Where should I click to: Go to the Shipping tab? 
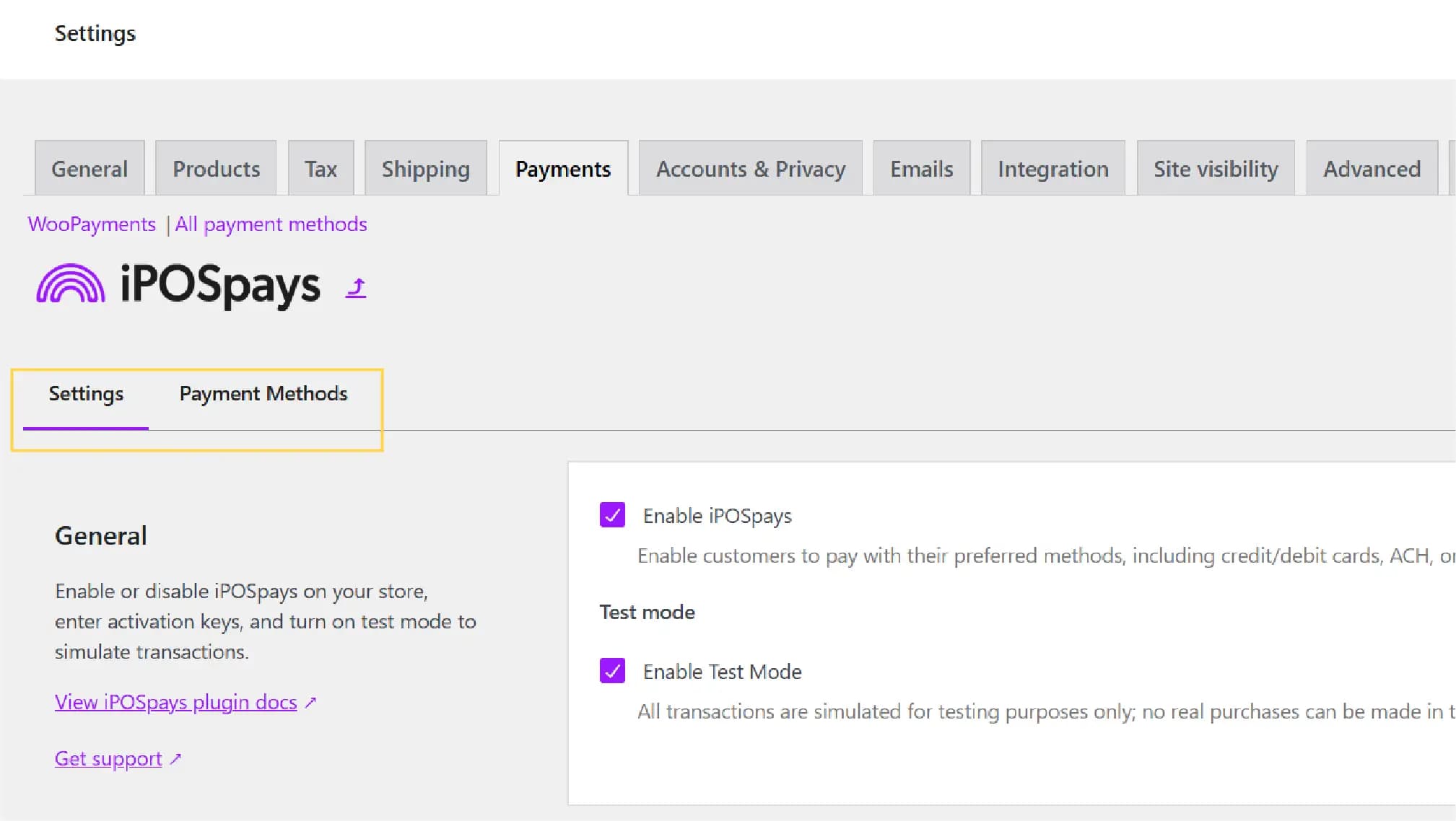click(425, 169)
